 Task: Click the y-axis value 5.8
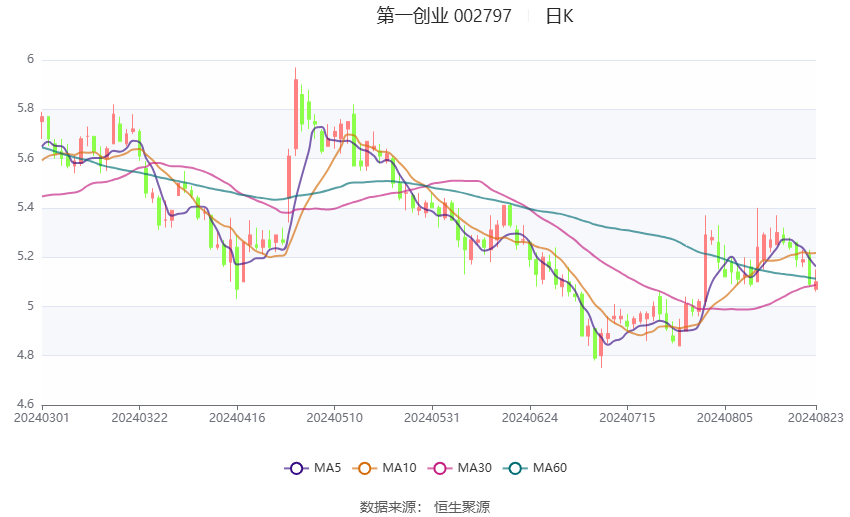pos(25,108)
